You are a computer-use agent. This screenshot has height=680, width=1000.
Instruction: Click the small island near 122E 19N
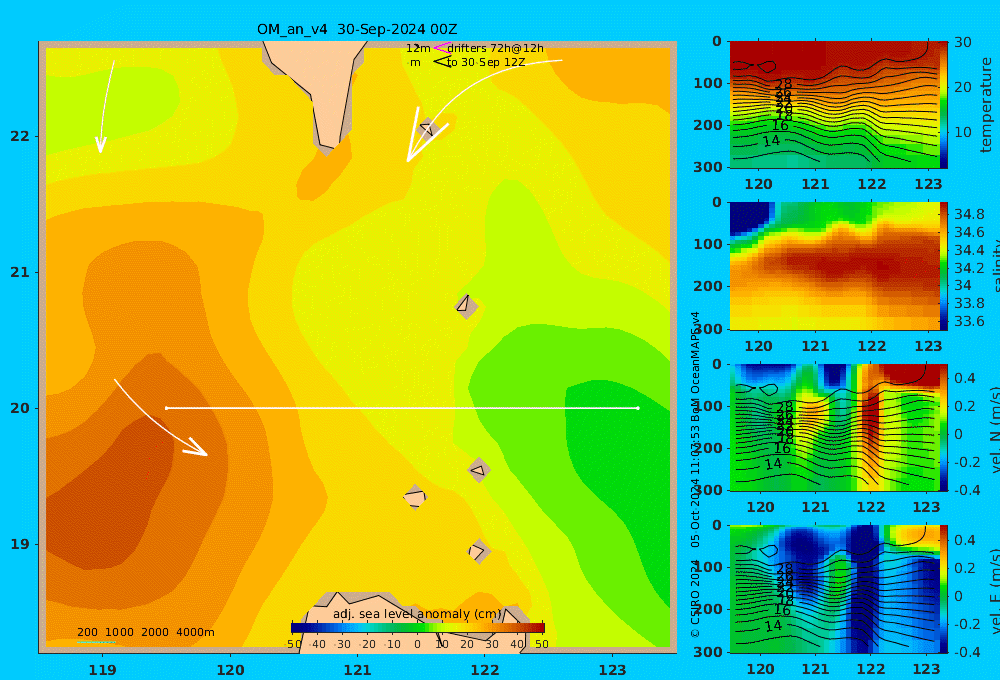(x=478, y=551)
